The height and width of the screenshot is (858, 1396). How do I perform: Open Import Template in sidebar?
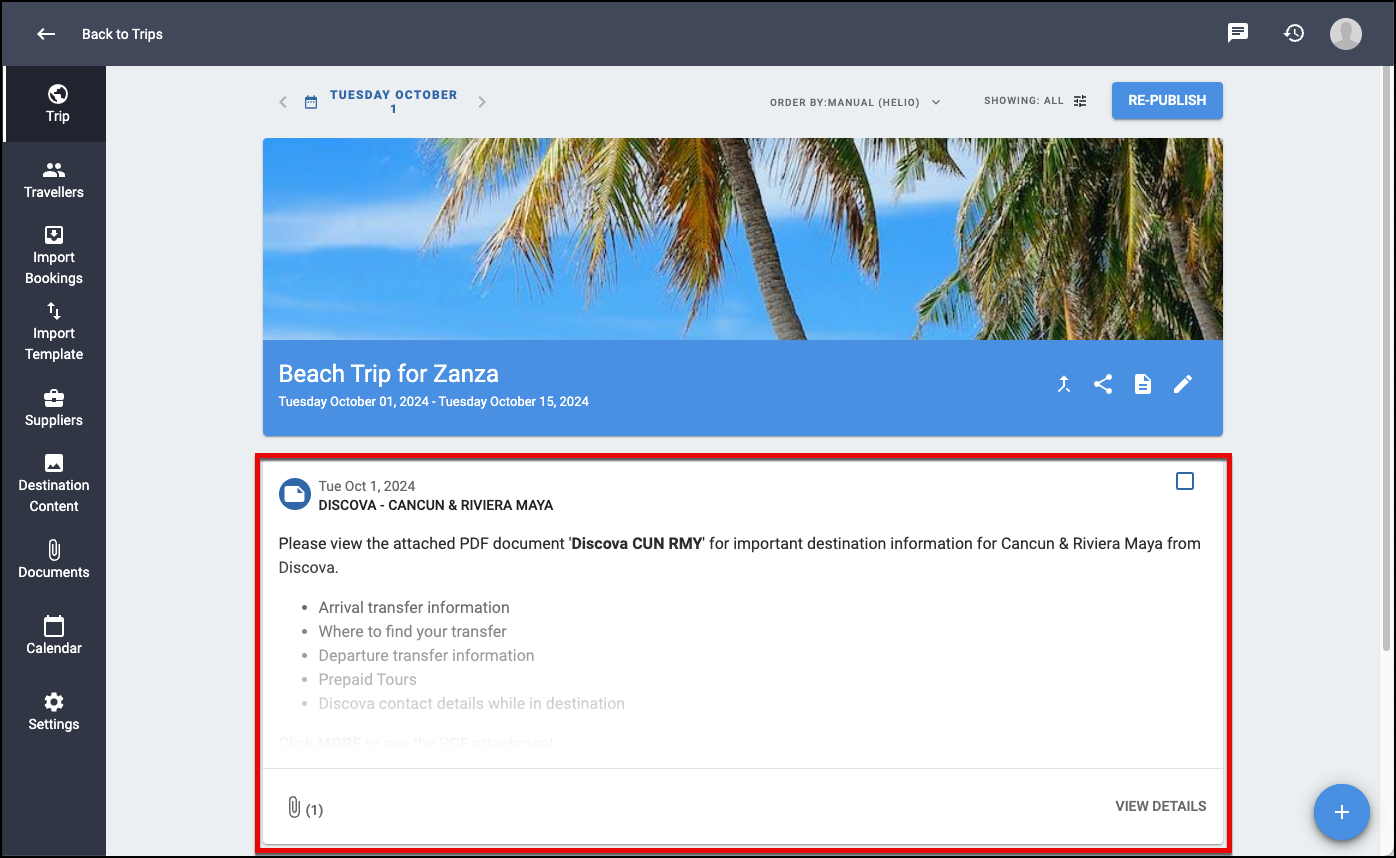point(54,332)
